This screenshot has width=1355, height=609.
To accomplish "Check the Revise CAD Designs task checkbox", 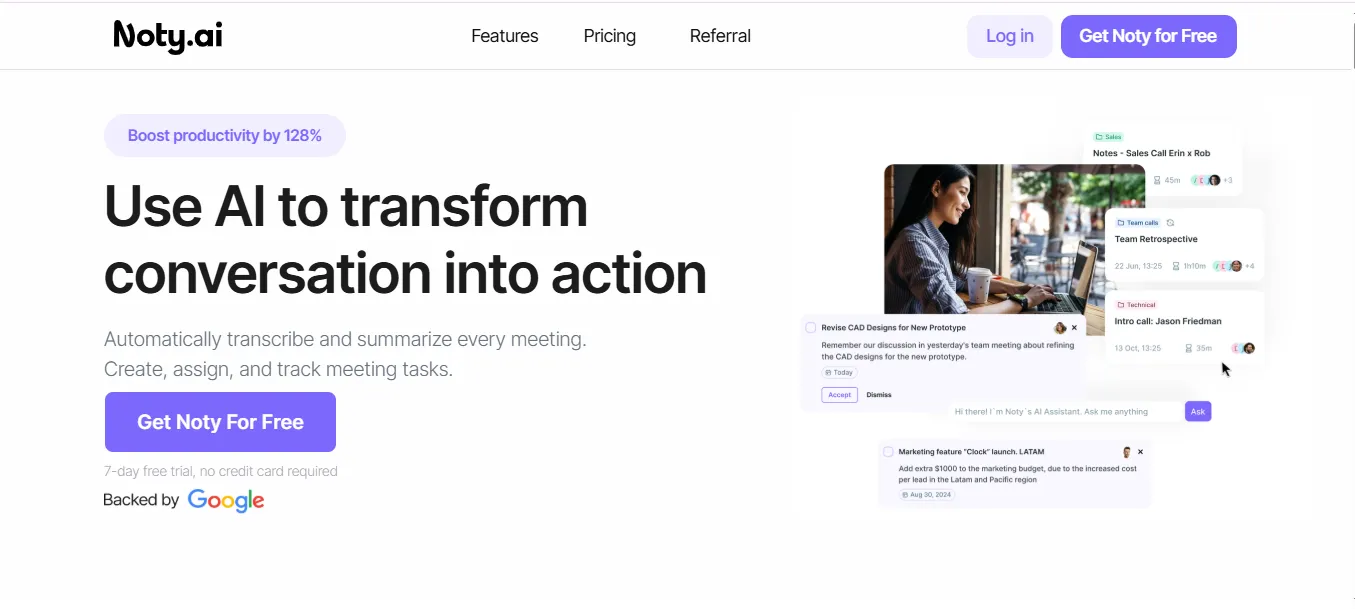I will click(811, 328).
